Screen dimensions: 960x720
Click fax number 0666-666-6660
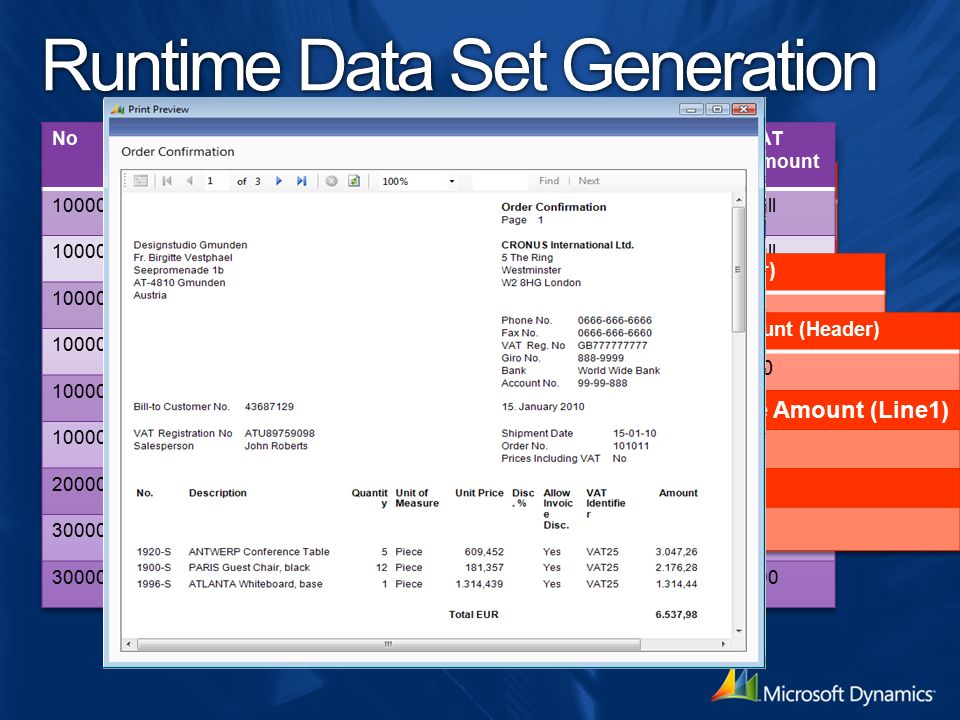[x=615, y=333]
